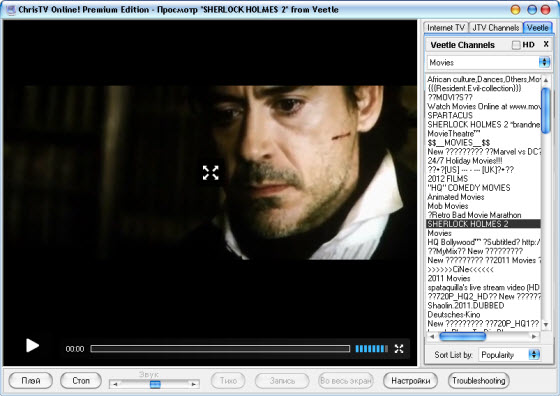Click the vertical scrollbar thumb of channel list

point(546,111)
